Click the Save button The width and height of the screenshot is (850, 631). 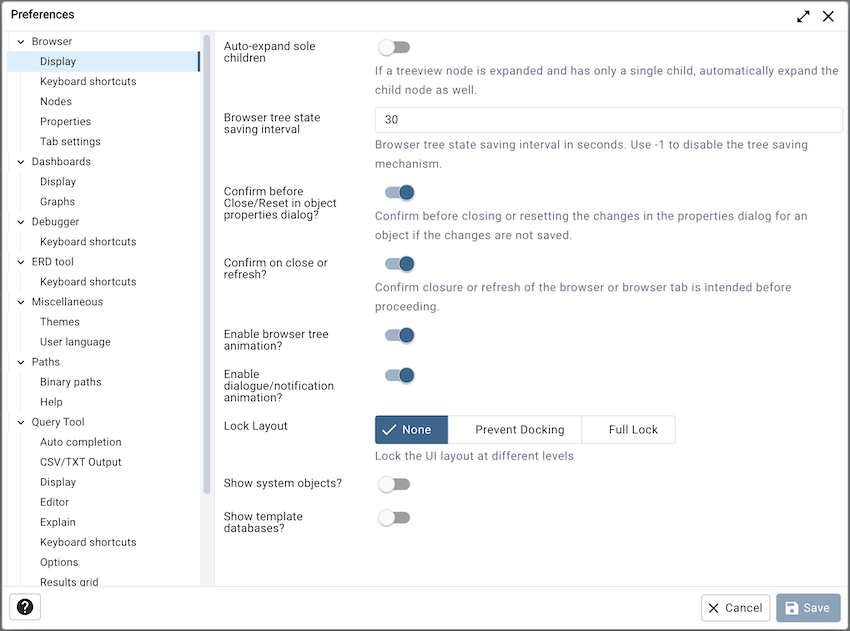[808, 608]
